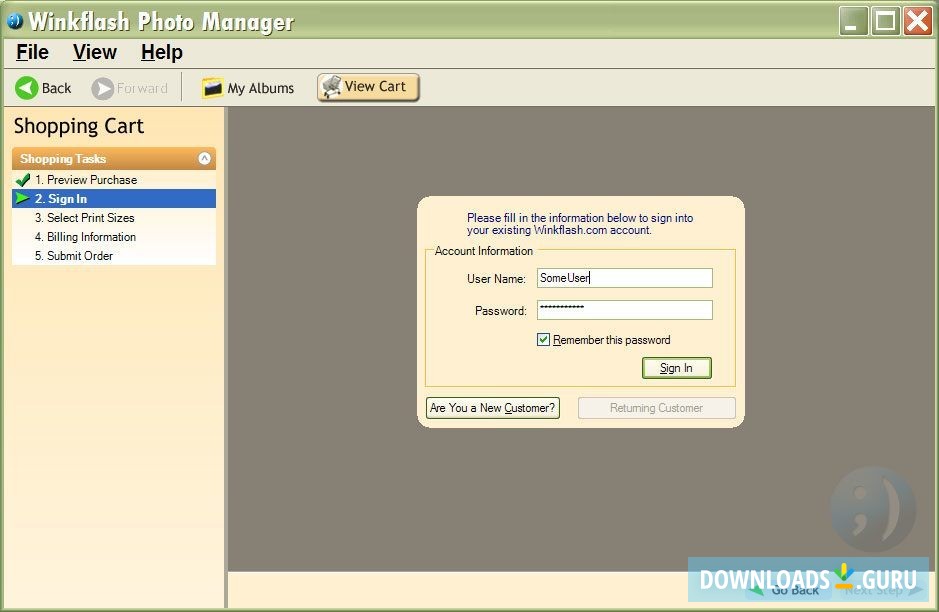Open the Help menu
The width and height of the screenshot is (939, 612).
pyautogui.click(x=162, y=52)
